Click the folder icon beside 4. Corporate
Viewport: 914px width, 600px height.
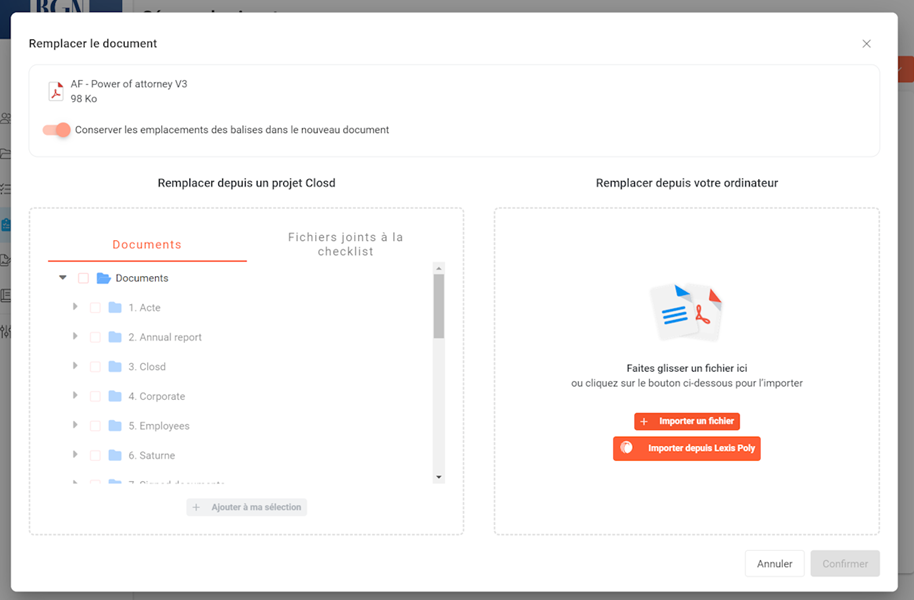115,397
